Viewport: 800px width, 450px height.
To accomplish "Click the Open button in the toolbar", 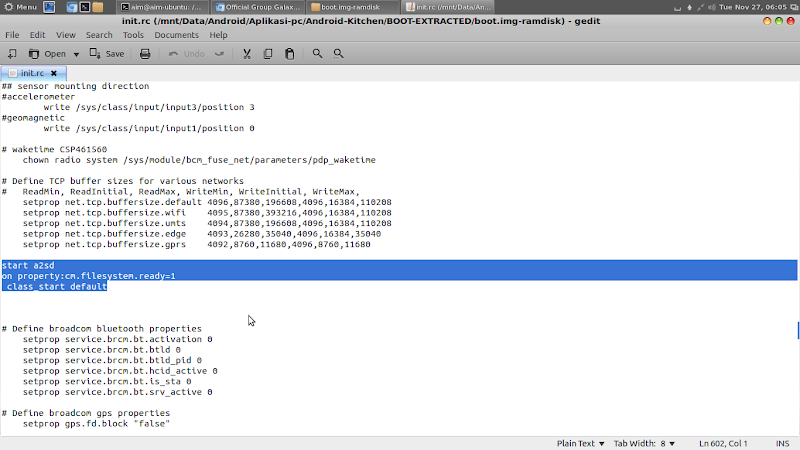I will [x=46, y=53].
